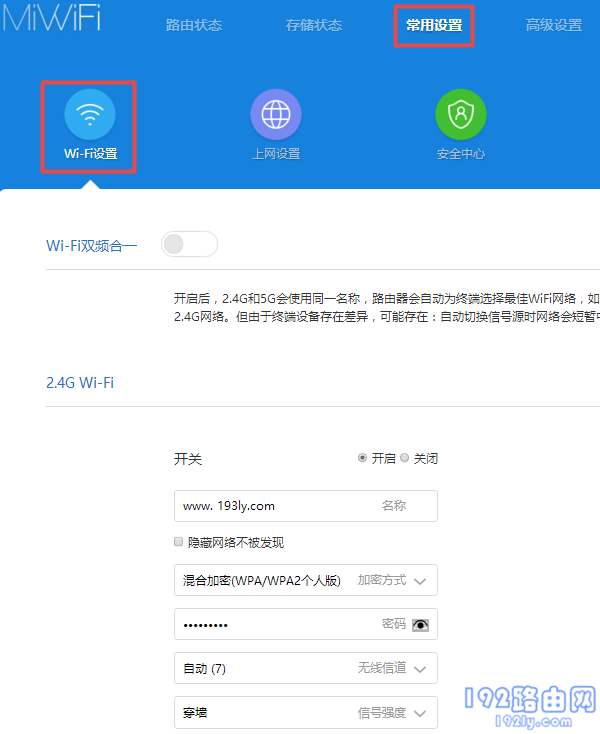Screen dimensions: 600x734
Task: Click the 上网设置 label
Action: pos(275,154)
